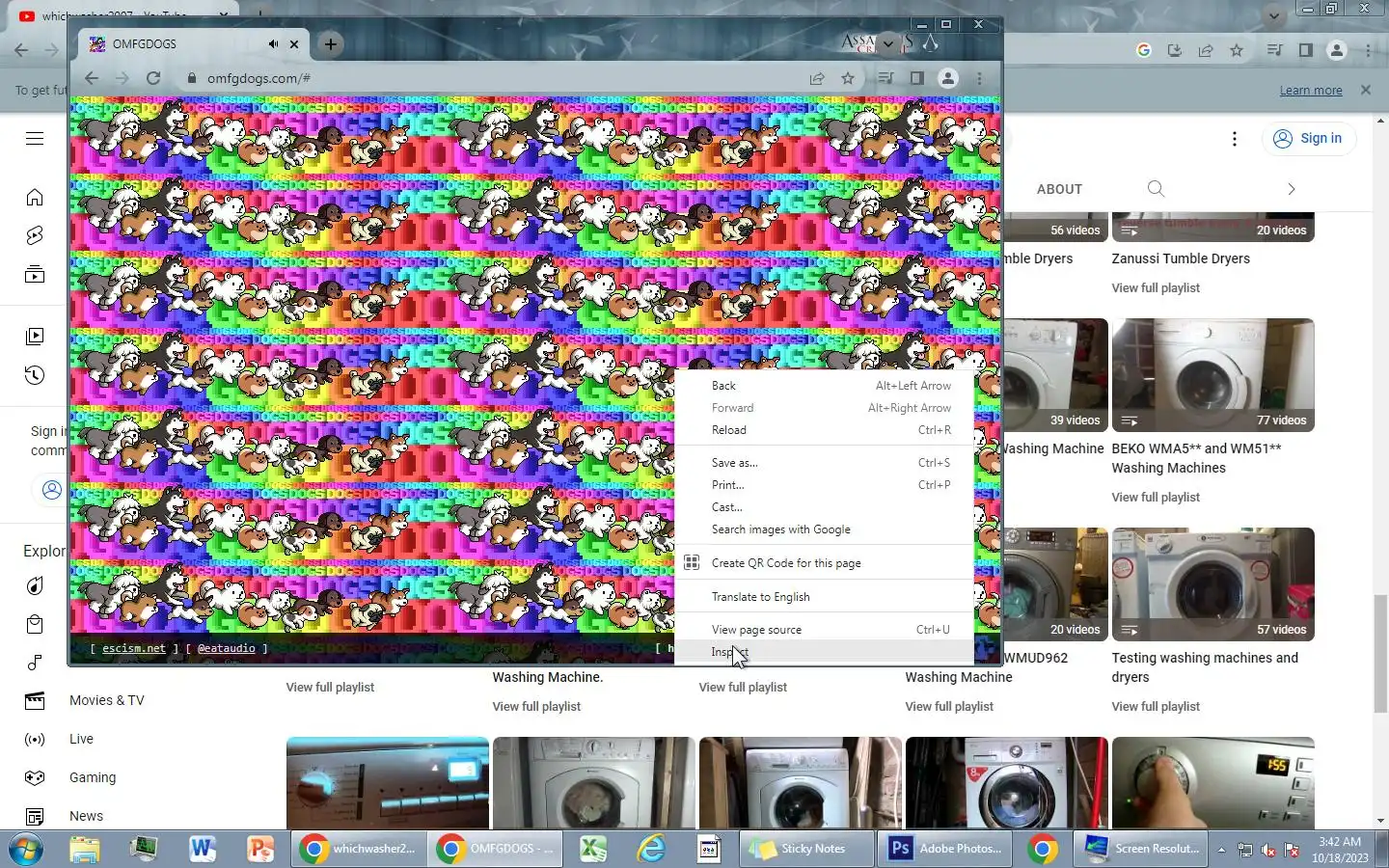The width and height of the screenshot is (1389, 868).
Task: Open @eataudio link at page bottom
Action: pyautogui.click(x=227, y=648)
